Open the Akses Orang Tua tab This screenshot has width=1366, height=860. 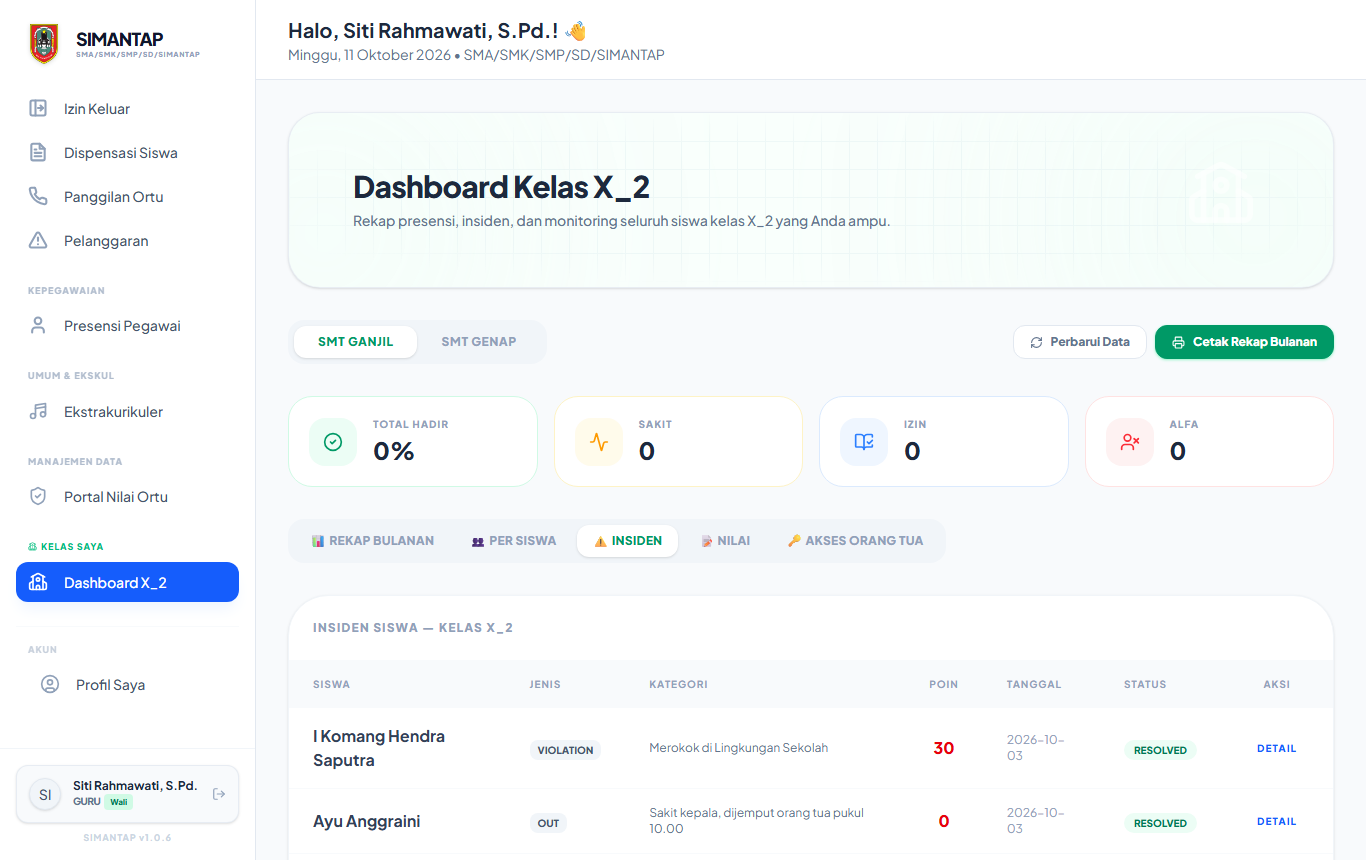click(x=855, y=541)
